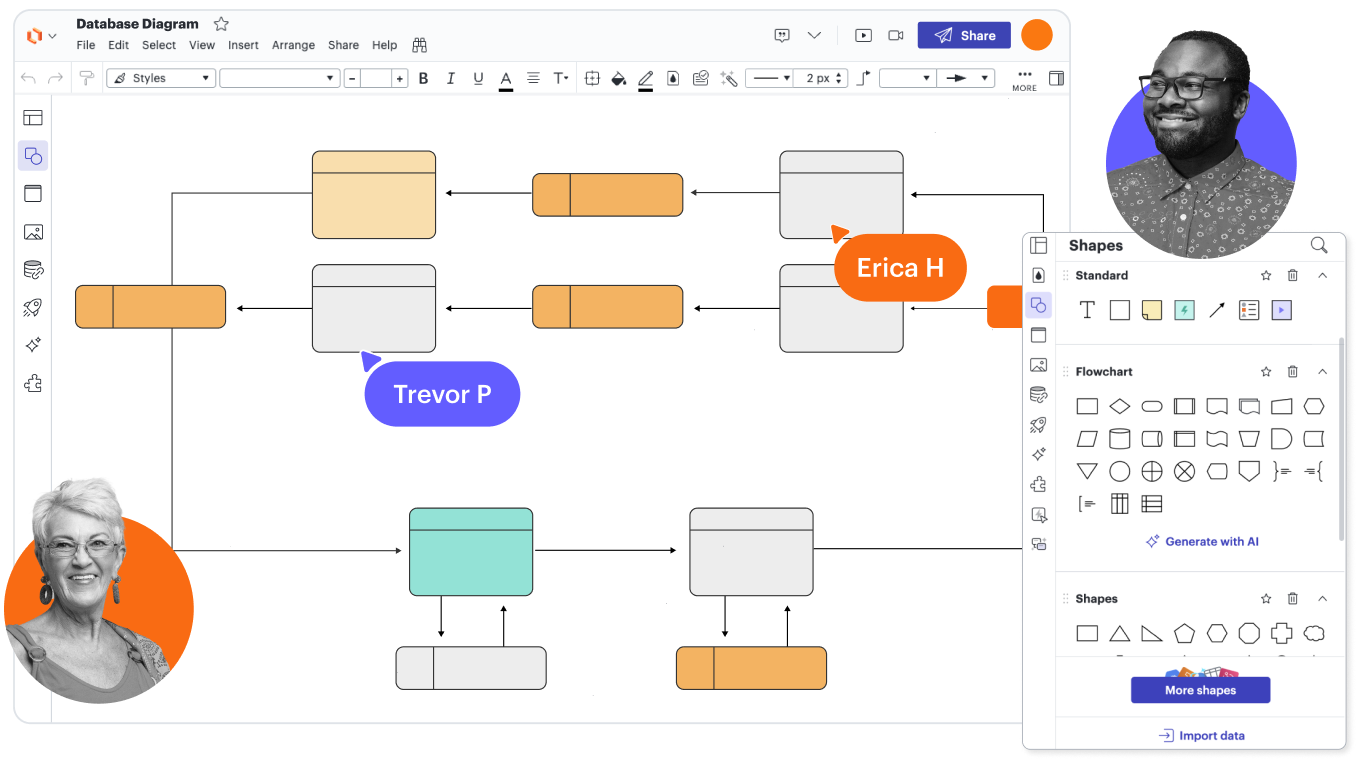This screenshot has height=764, width=1360.
Task: Select the paint format roller tool
Action: pos(87,78)
